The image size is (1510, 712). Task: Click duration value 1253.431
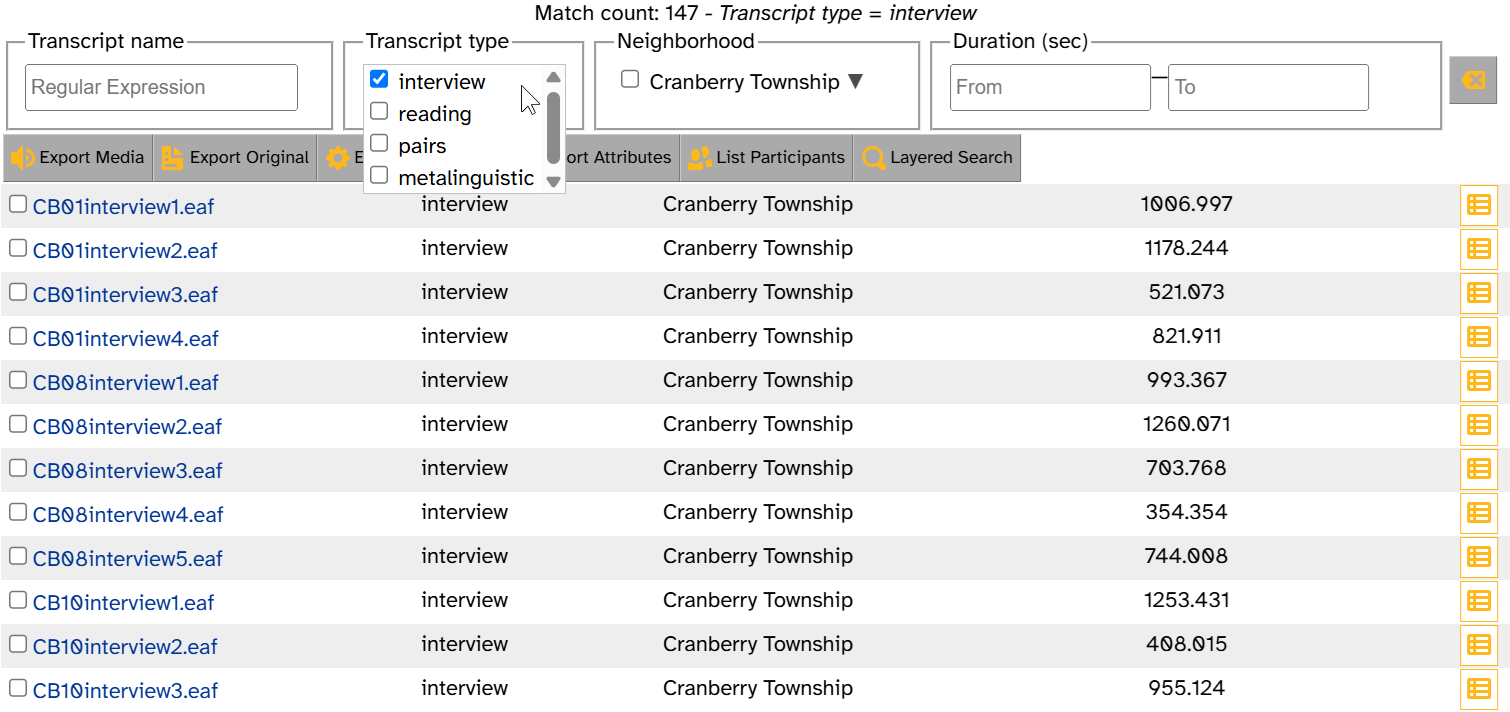click(x=1187, y=600)
